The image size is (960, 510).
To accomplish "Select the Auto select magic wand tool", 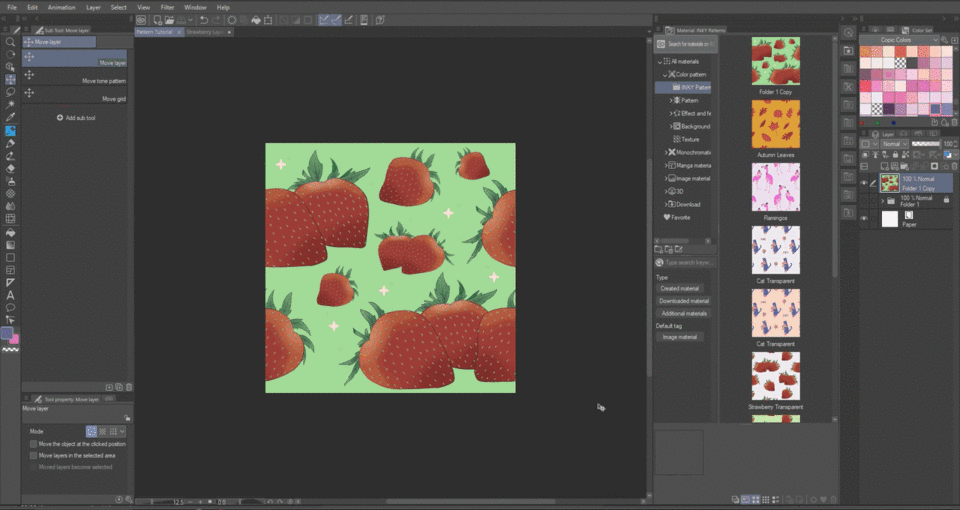I will [x=10, y=104].
